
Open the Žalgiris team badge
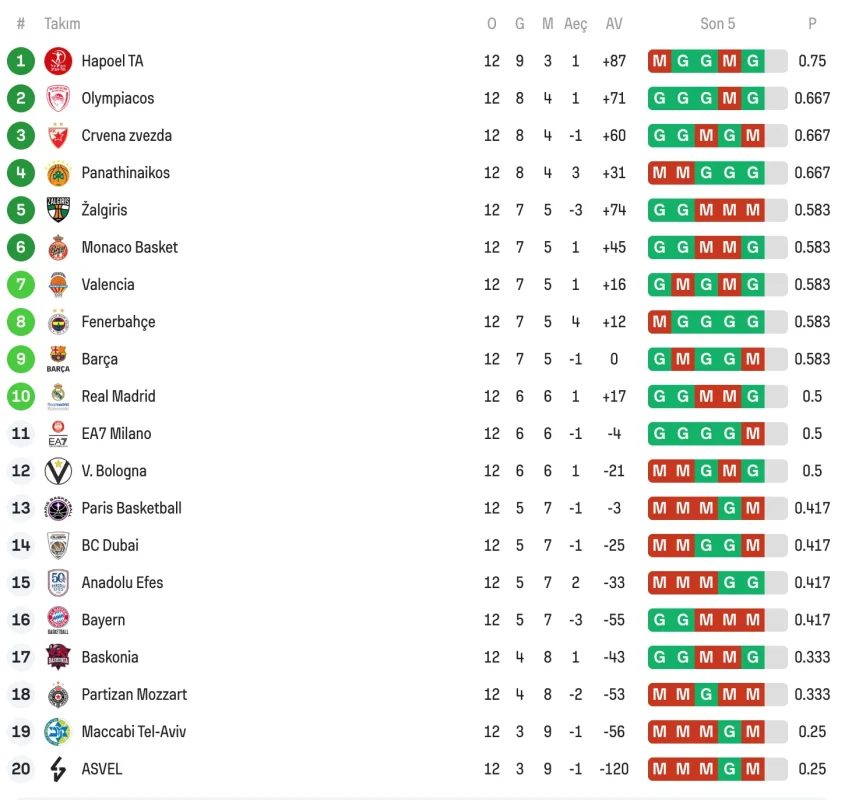[x=58, y=210]
